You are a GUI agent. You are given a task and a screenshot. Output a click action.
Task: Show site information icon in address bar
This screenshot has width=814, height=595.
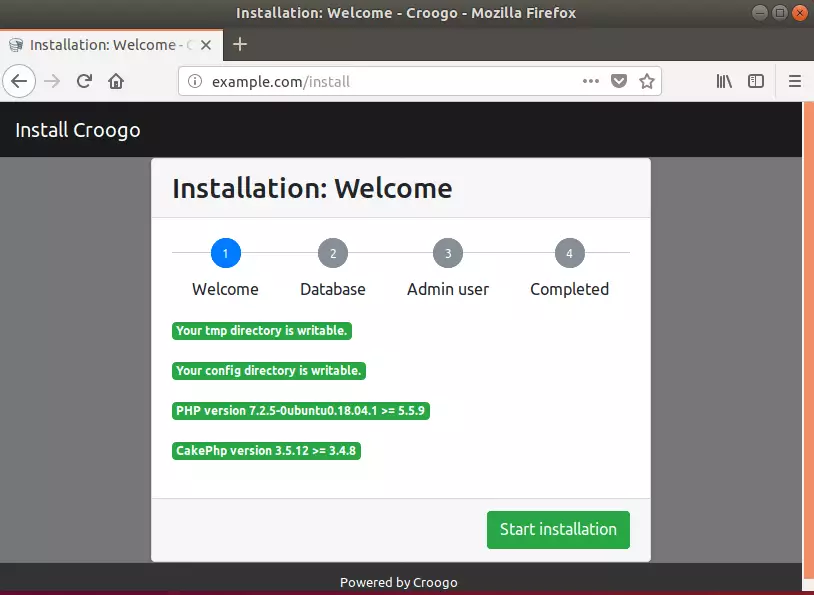click(195, 81)
